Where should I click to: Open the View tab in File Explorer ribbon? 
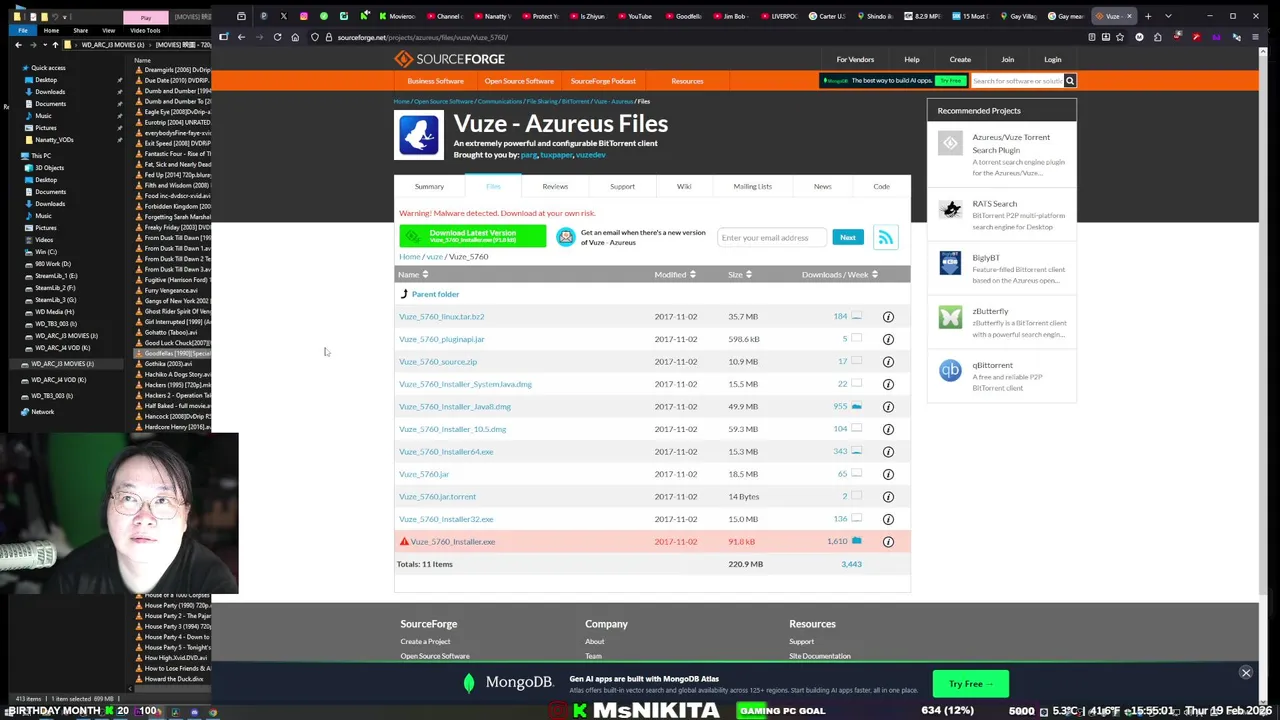108,30
